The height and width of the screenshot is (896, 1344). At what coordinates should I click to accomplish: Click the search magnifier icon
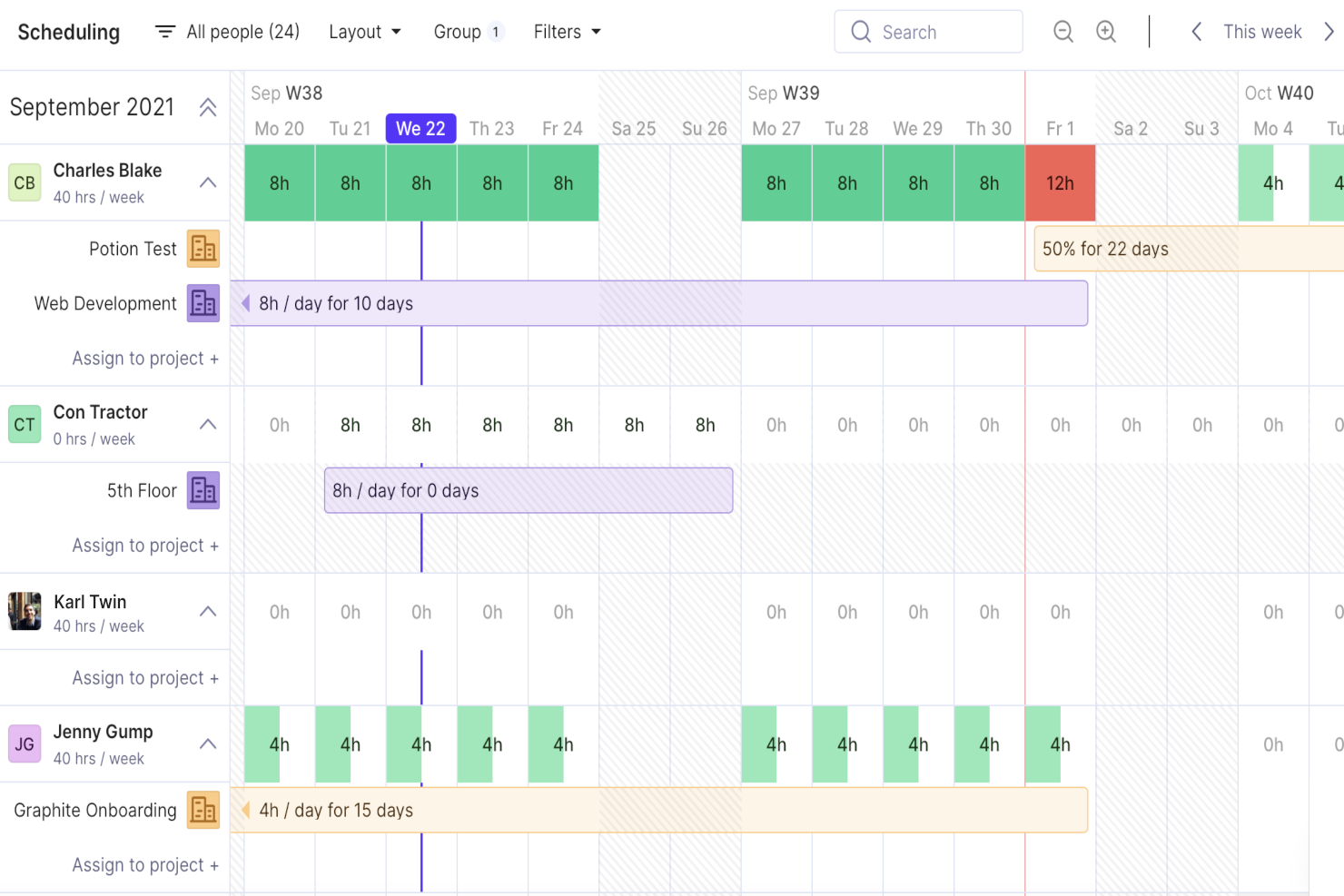[x=860, y=31]
